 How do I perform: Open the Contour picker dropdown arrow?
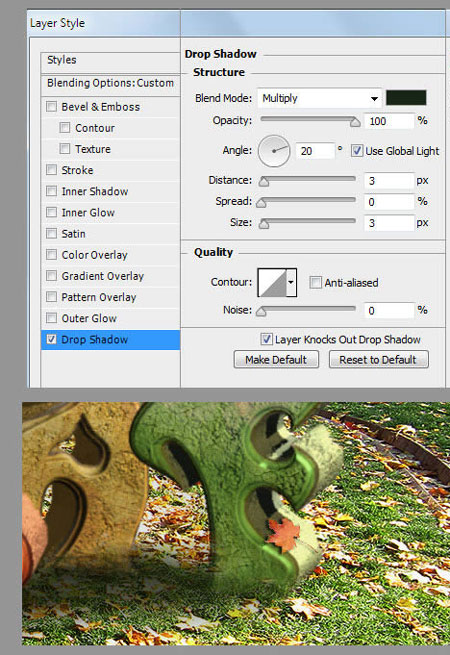tap(291, 282)
